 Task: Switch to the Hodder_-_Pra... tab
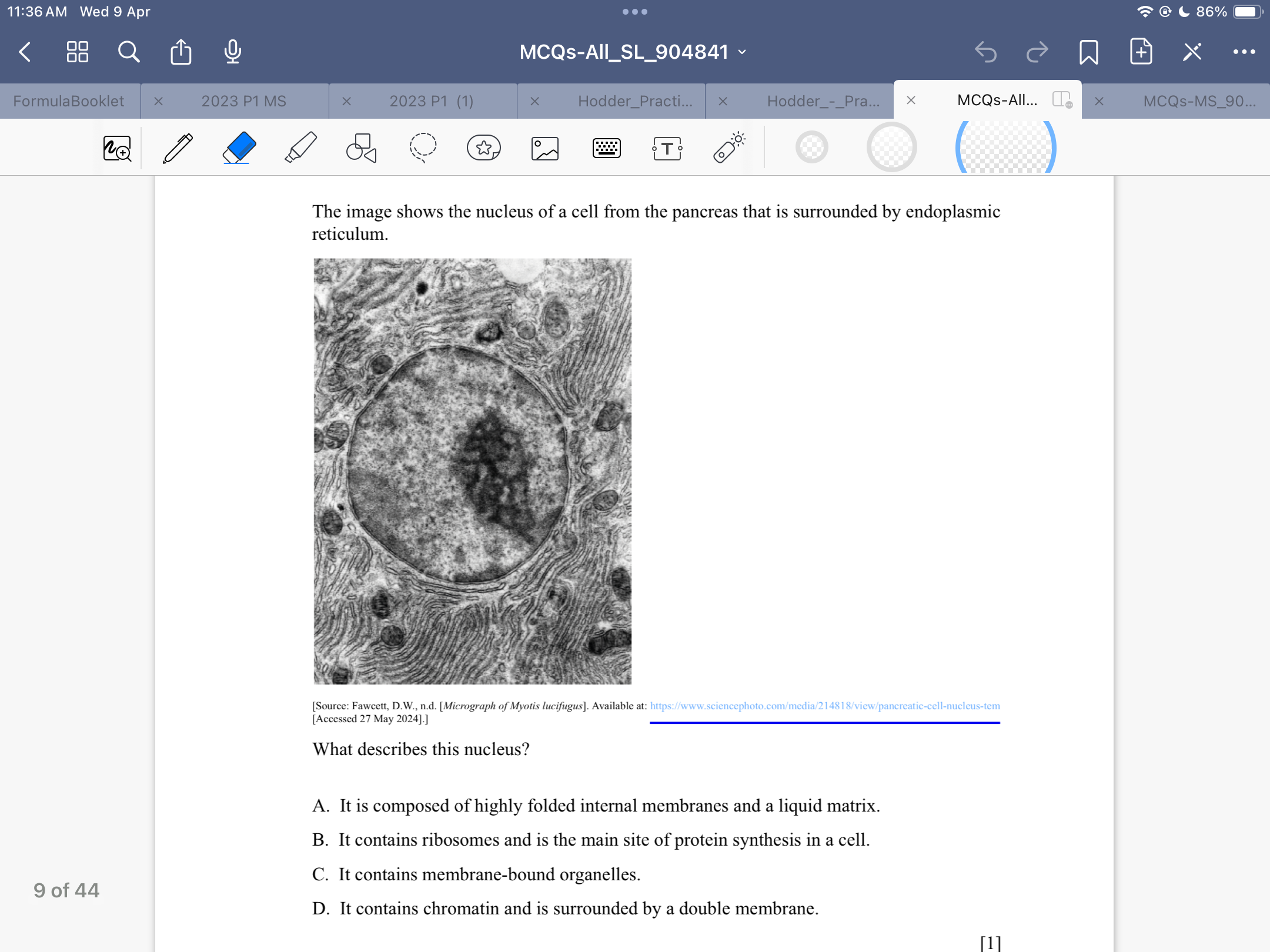[823, 101]
